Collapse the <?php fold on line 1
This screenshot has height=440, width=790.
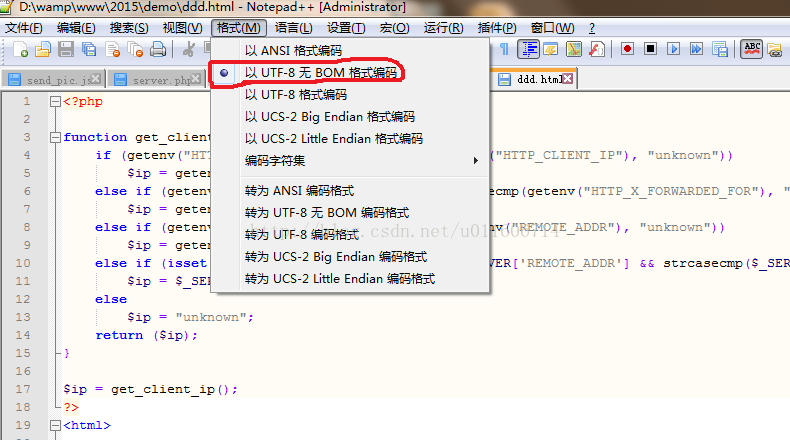(x=55, y=101)
